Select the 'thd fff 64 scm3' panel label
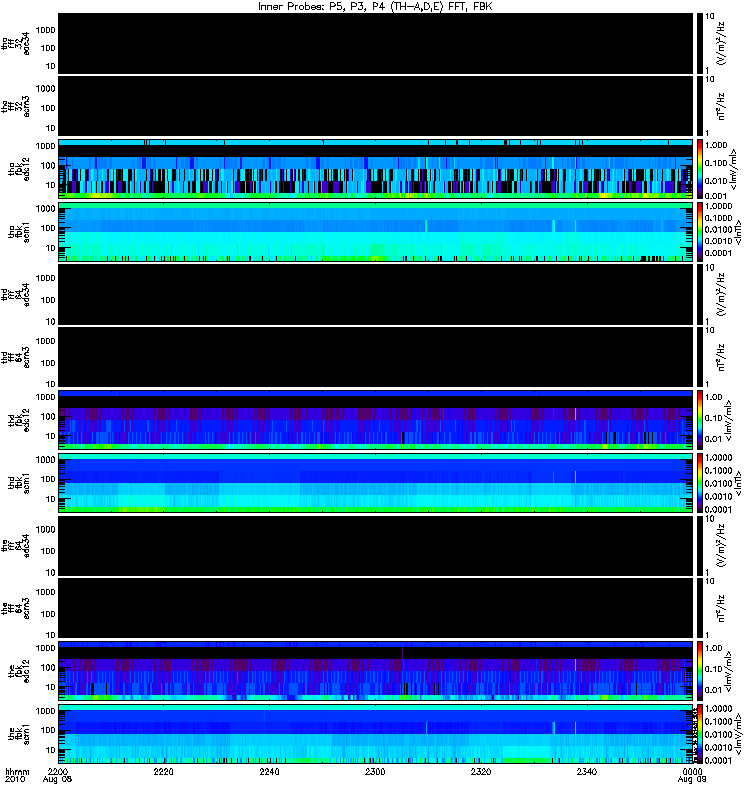The height and width of the screenshot is (800, 750). (16, 358)
